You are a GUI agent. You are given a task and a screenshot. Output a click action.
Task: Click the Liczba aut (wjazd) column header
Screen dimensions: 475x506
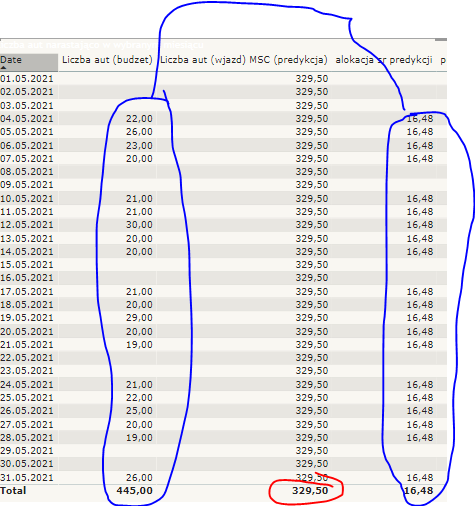tap(203, 60)
